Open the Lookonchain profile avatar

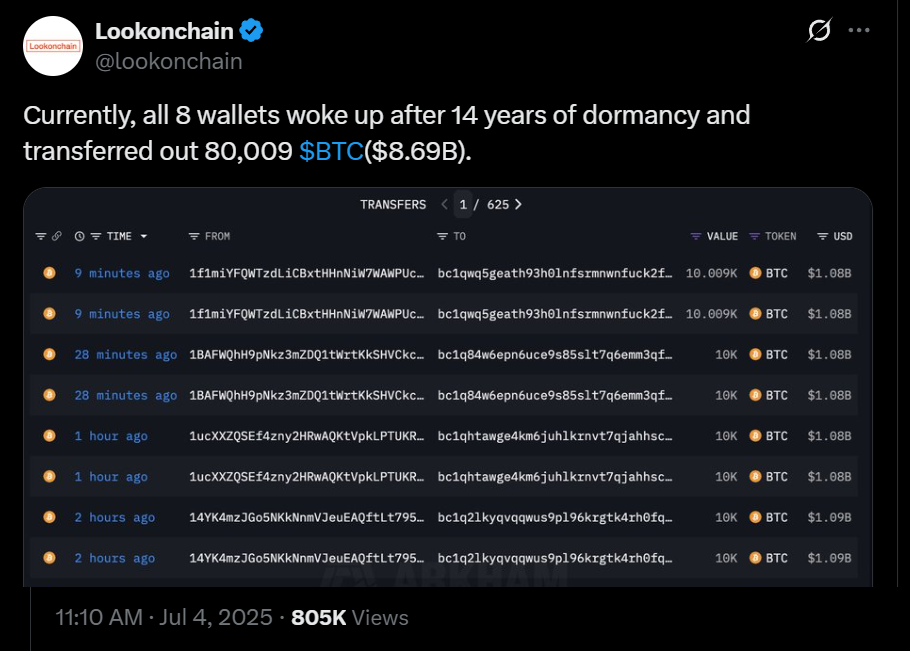point(52,46)
